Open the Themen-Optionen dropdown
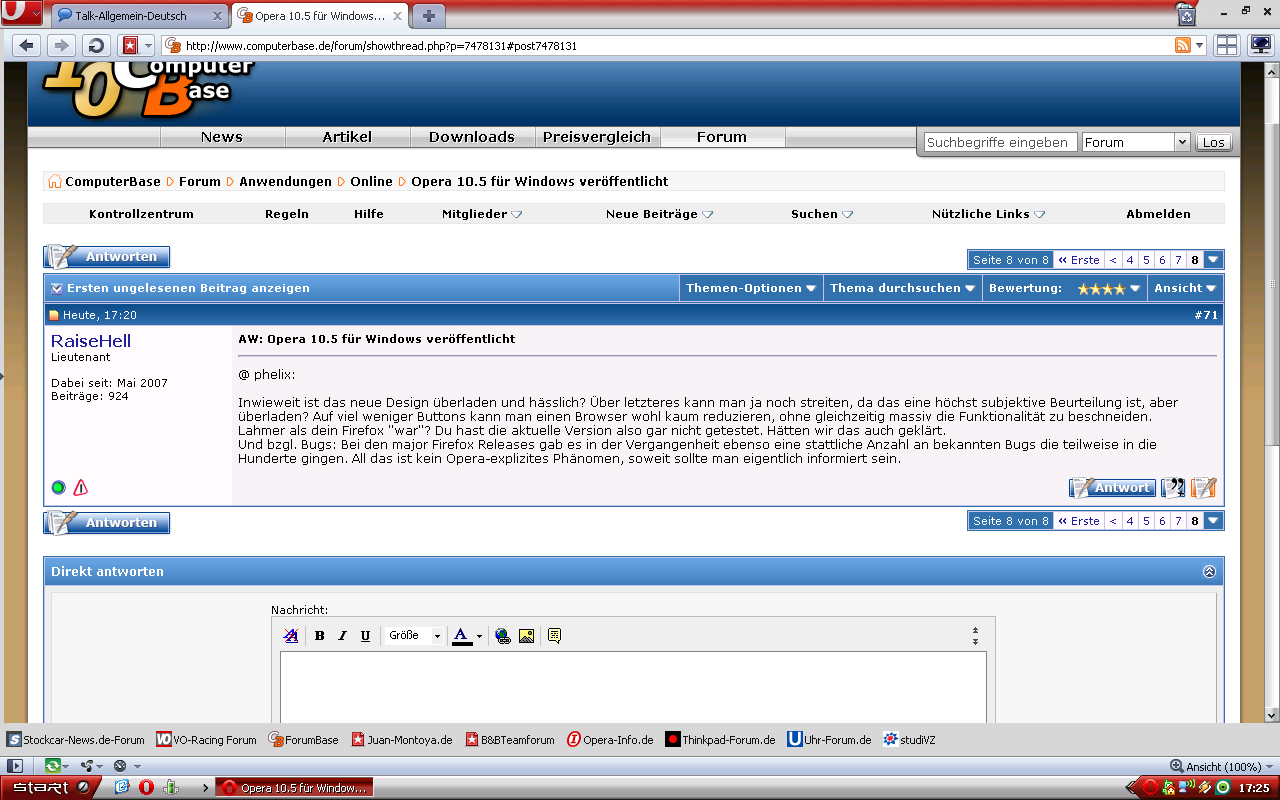Screen dimensions: 1280x800 750,288
